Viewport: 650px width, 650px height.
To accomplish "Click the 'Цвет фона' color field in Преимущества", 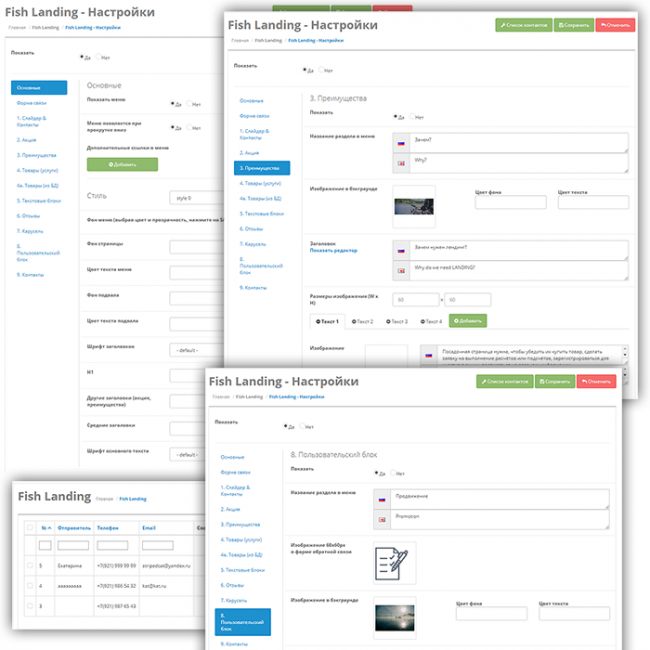I will point(510,202).
